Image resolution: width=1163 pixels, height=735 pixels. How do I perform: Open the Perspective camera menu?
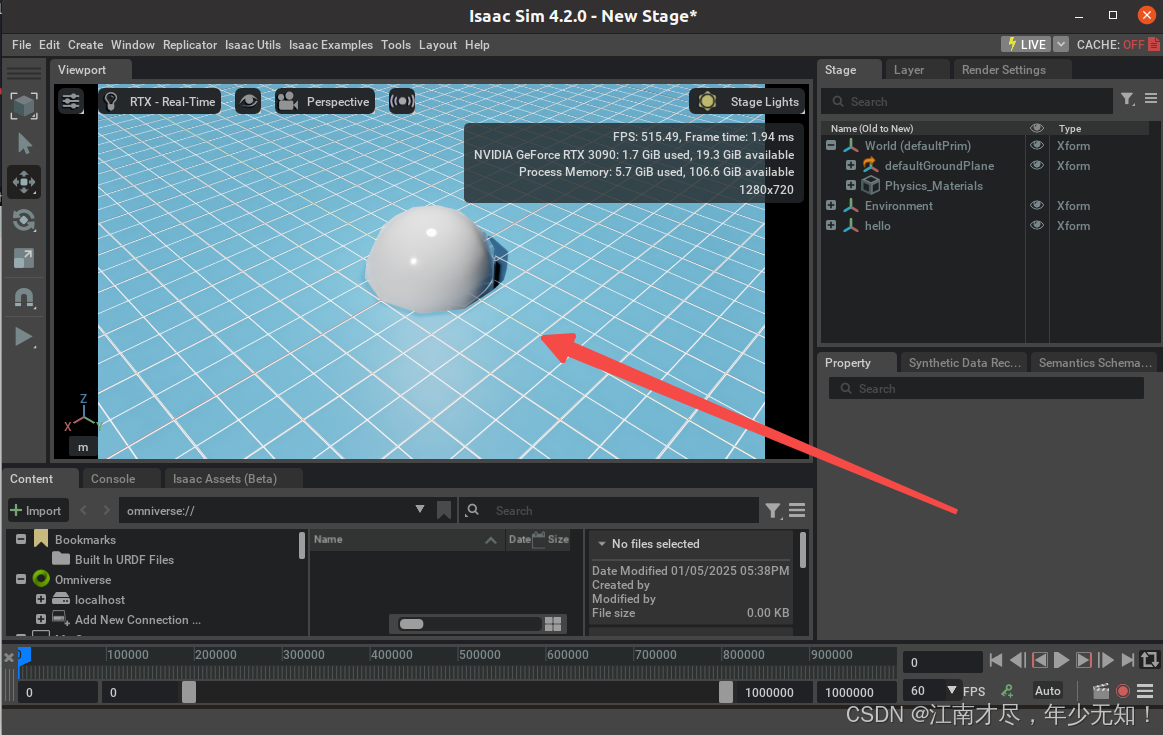324,102
